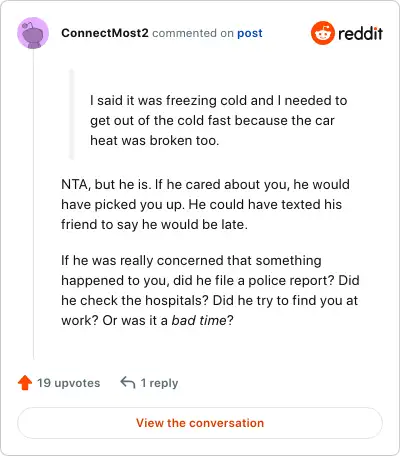Click the gray "commented on" text
This screenshot has width=400, height=456.
[193, 33]
